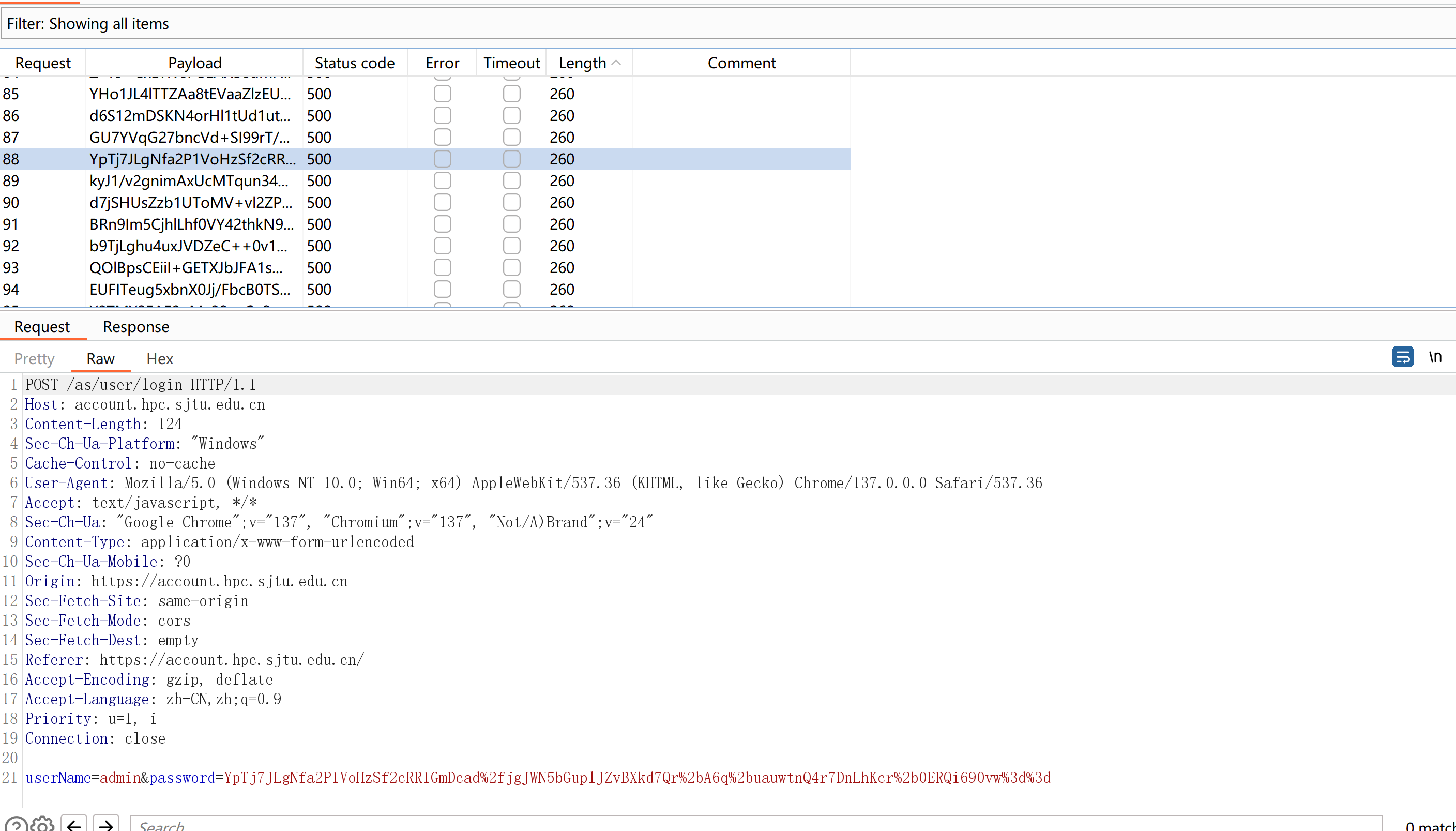Screen dimensions: 1456x831
Task: Toggle the word wrap icon in editor
Action: coord(1402,357)
